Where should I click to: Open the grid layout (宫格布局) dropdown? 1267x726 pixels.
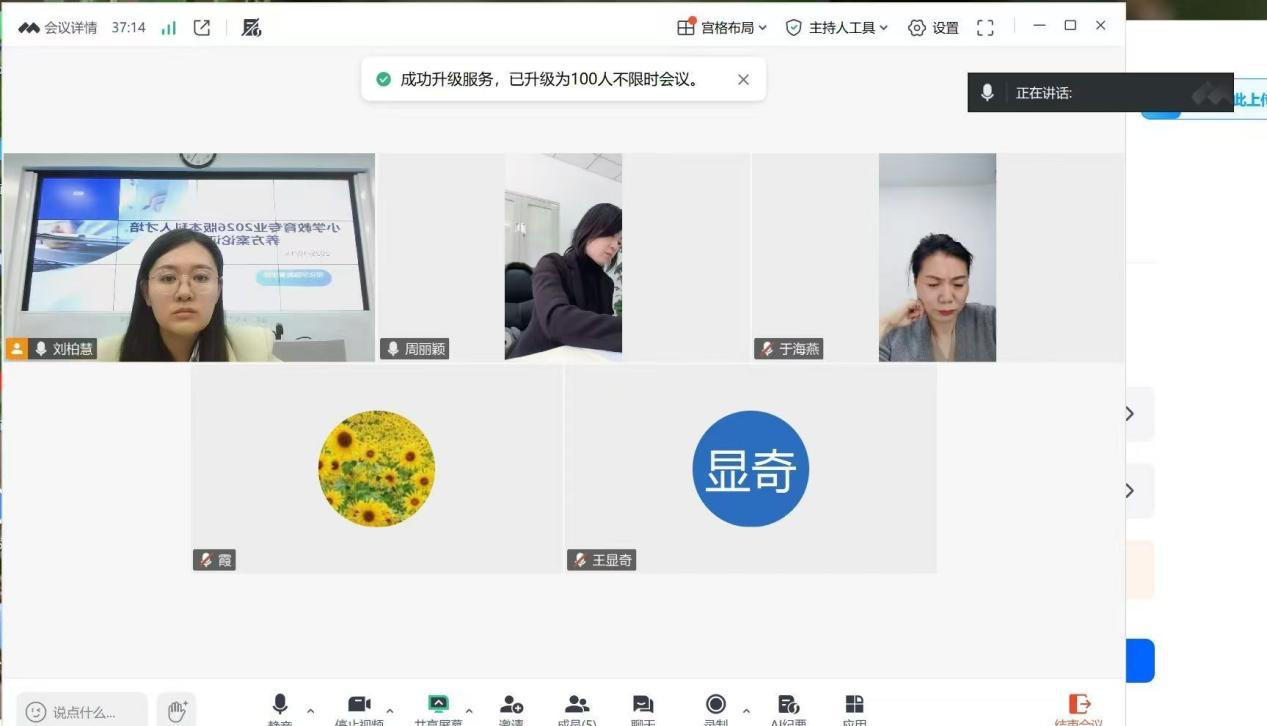click(x=722, y=28)
